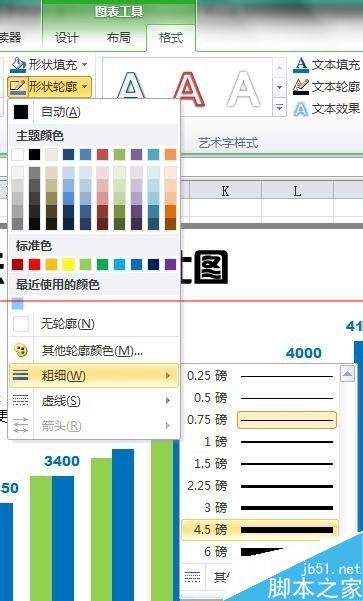Open the 设计 ribbon tab
This screenshot has height=601, width=363.
tap(66, 38)
